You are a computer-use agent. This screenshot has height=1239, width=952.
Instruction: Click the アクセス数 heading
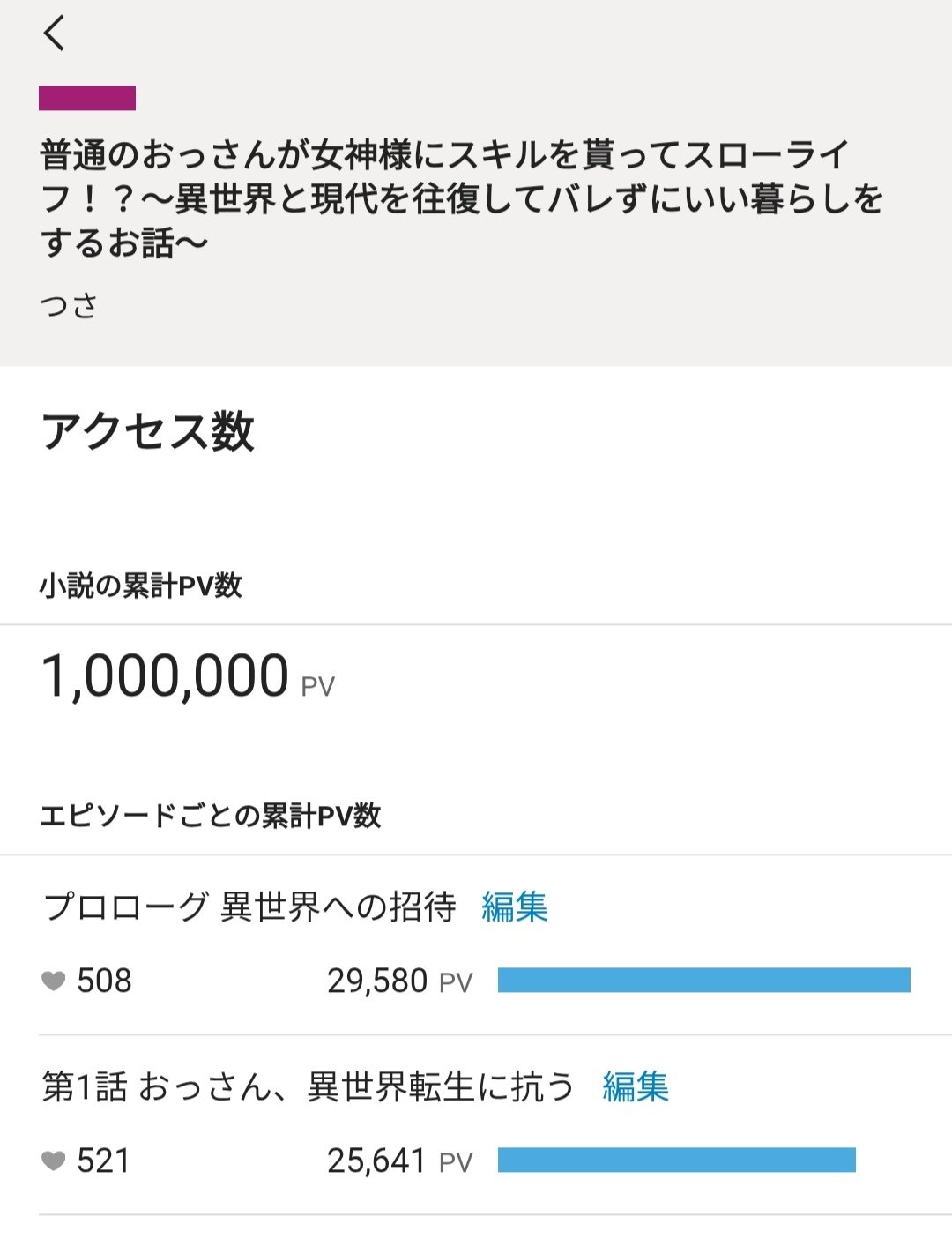(x=148, y=432)
